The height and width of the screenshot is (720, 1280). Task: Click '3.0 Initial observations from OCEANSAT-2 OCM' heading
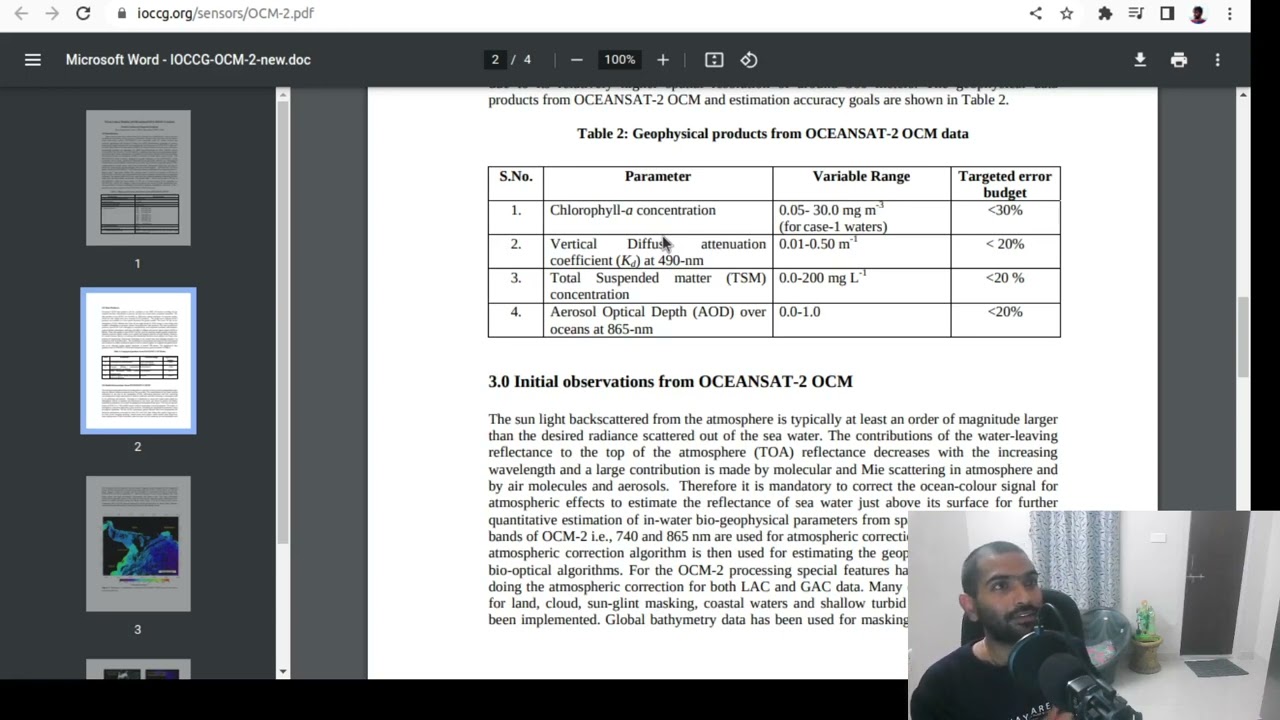(670, 381)
